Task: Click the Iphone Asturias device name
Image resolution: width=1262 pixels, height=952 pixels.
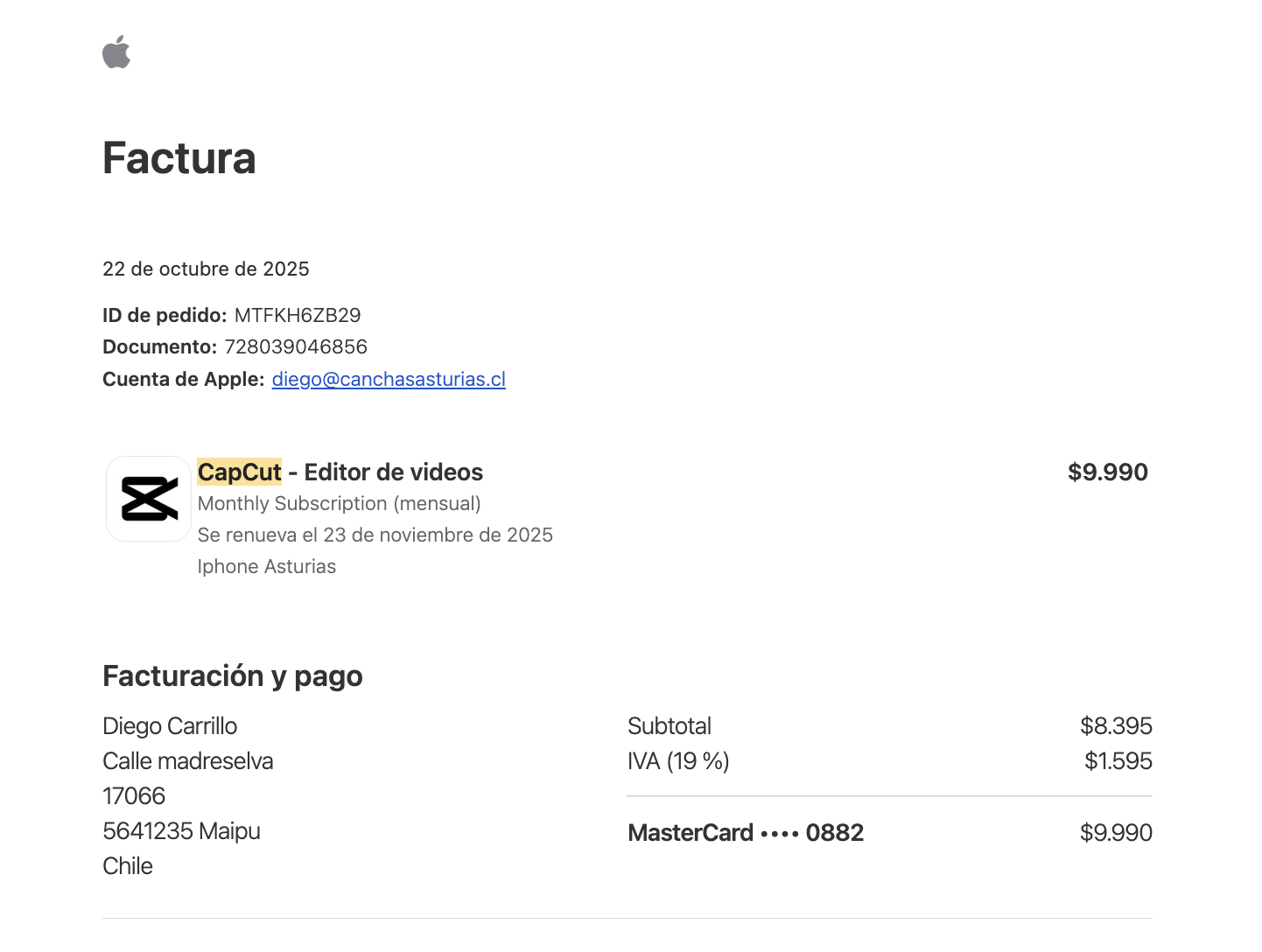Action: (x=267, y=566)
